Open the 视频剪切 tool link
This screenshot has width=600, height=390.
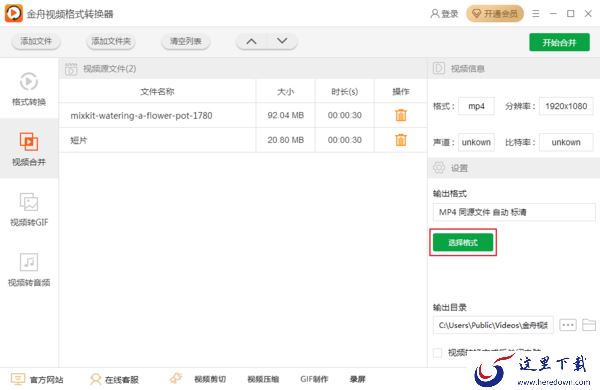click(210, 379)
